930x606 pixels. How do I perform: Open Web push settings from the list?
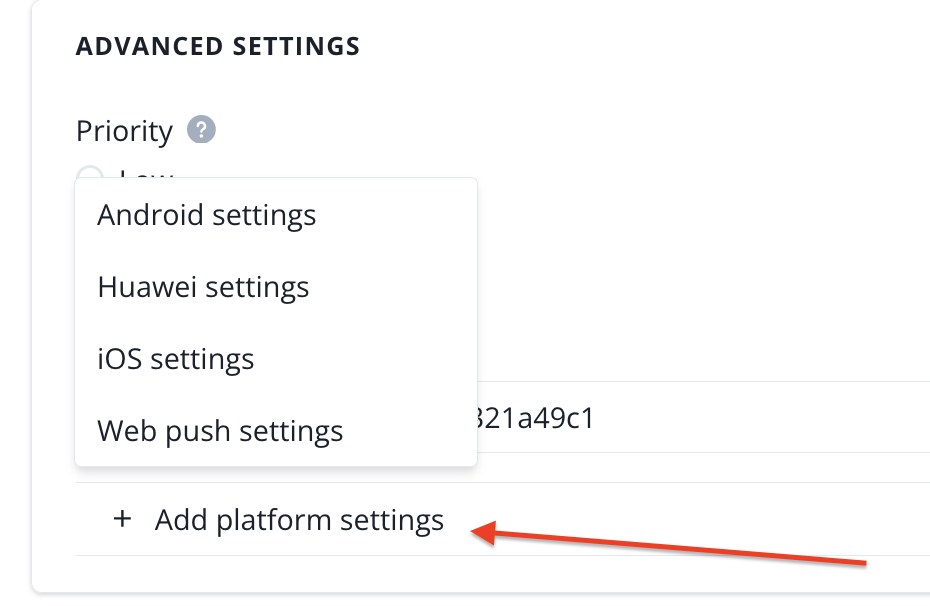click(x=220, y=431)
